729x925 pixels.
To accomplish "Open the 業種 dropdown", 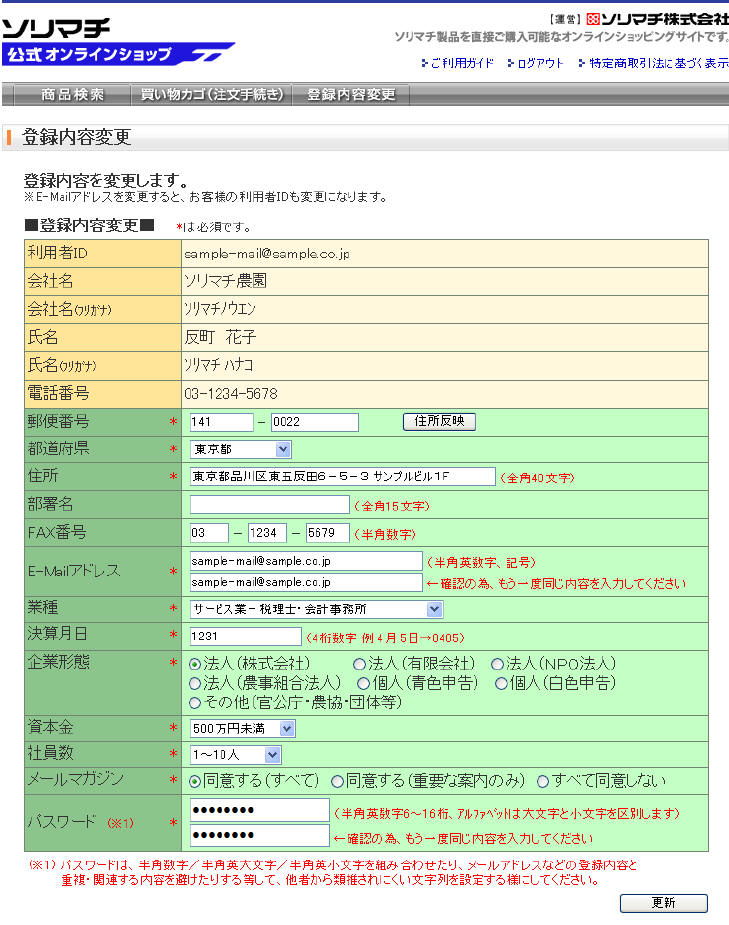I will pyautogui.click(x=316, y=609).
